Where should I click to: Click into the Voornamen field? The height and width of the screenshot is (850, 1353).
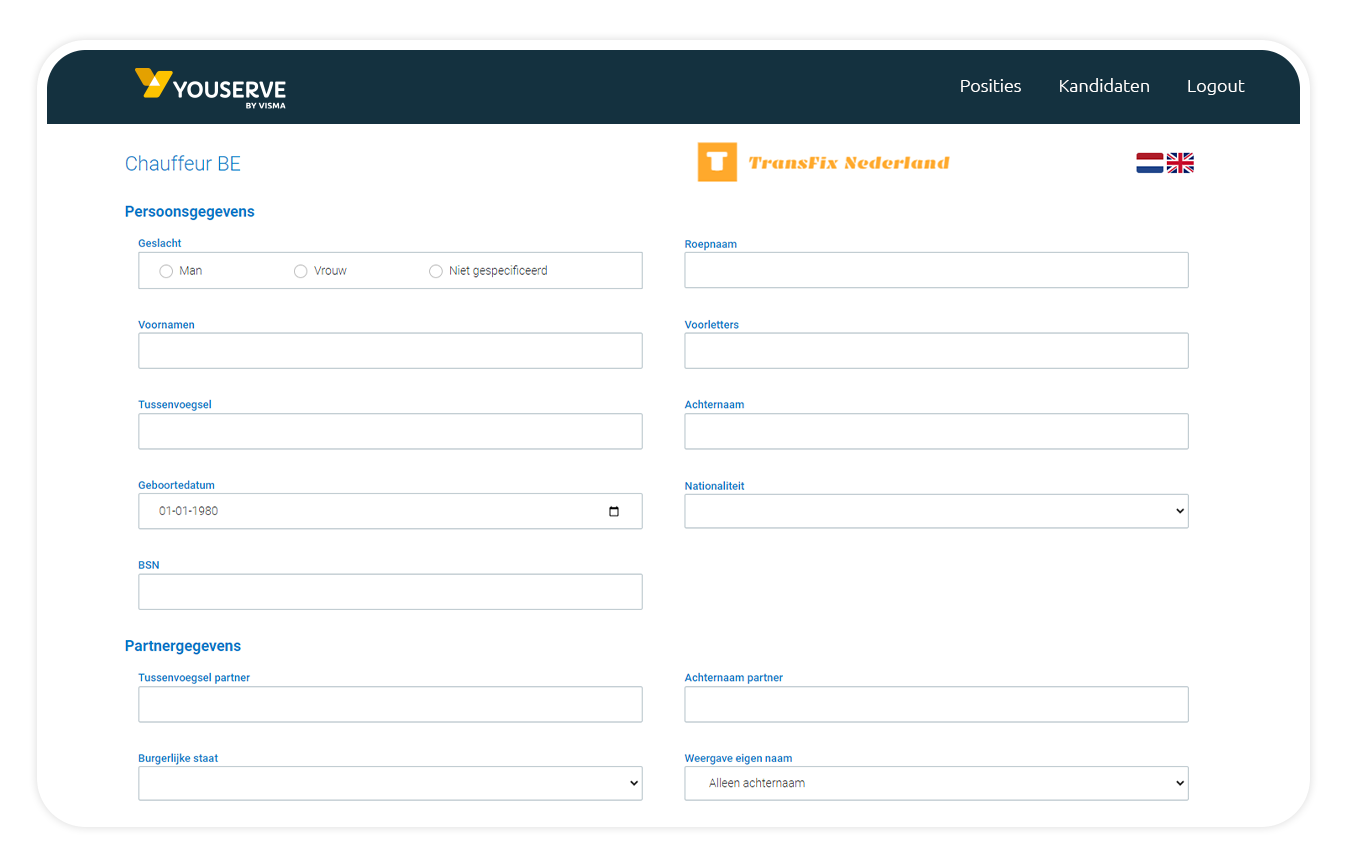[390, 351]
